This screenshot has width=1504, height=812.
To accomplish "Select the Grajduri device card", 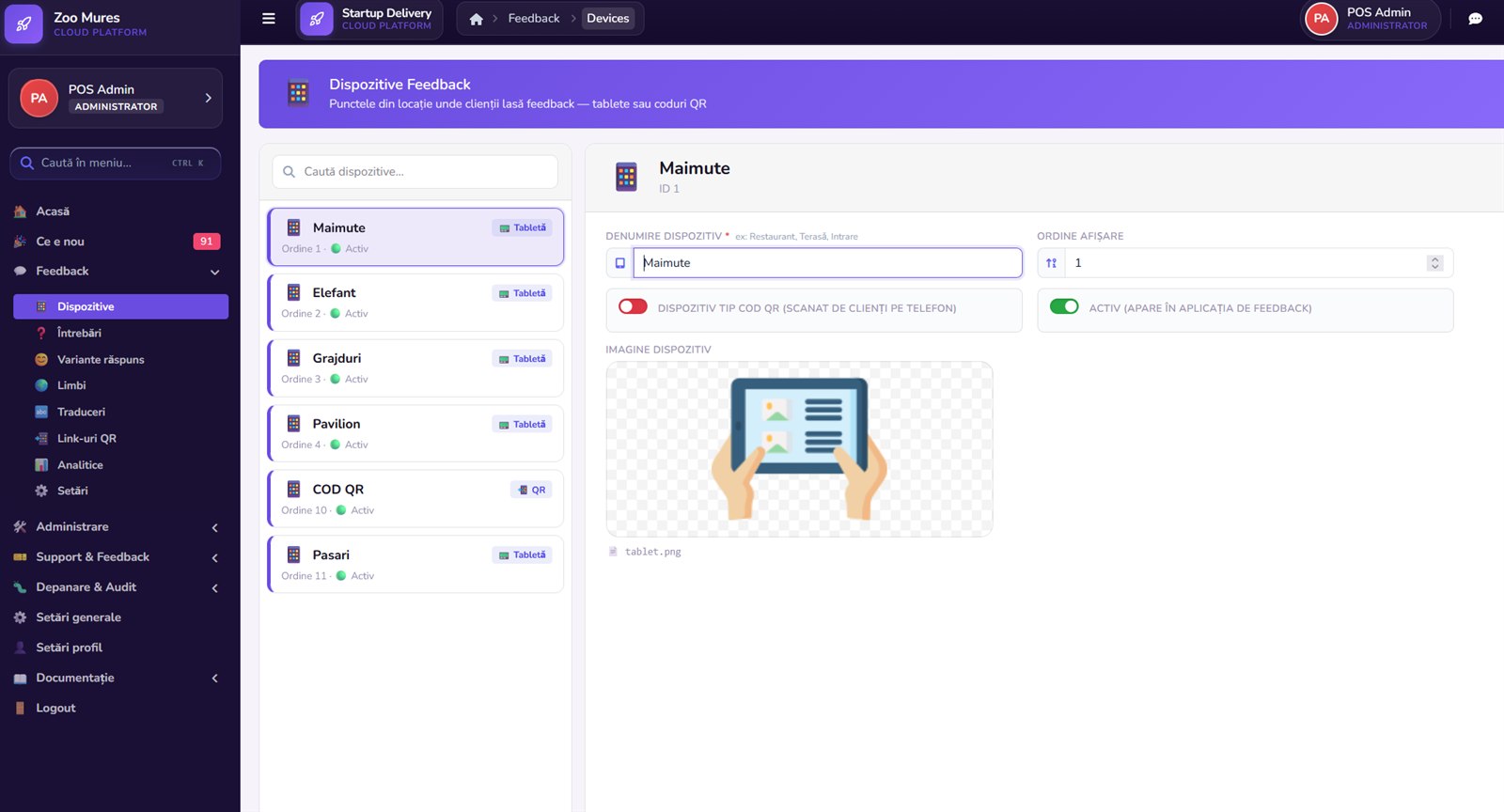I will (415, 368).
